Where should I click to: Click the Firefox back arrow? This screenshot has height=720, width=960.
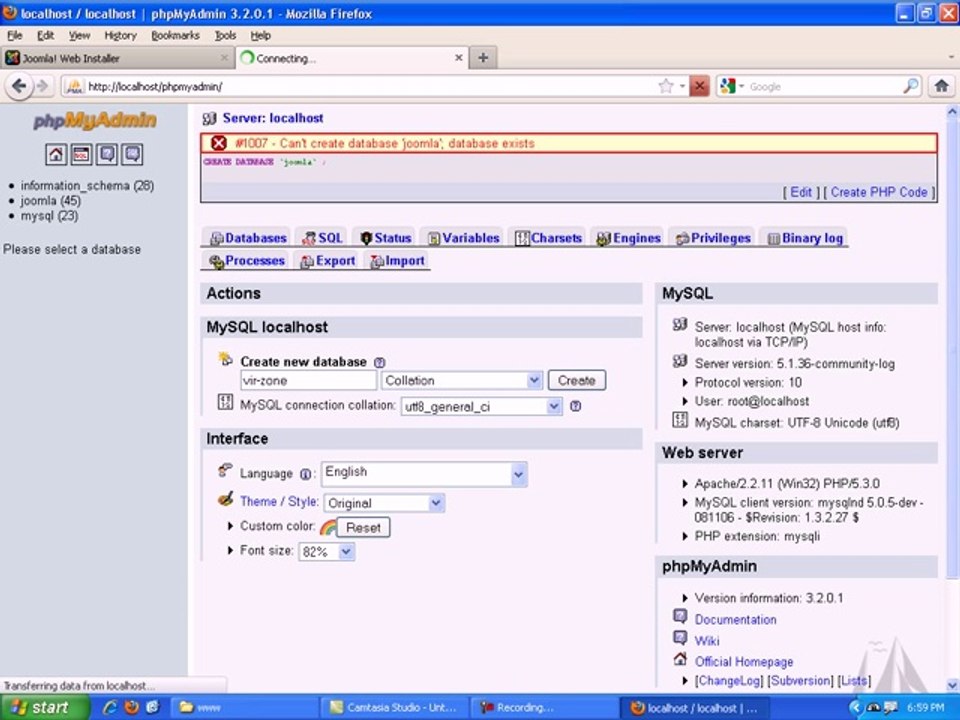(19, 86)
